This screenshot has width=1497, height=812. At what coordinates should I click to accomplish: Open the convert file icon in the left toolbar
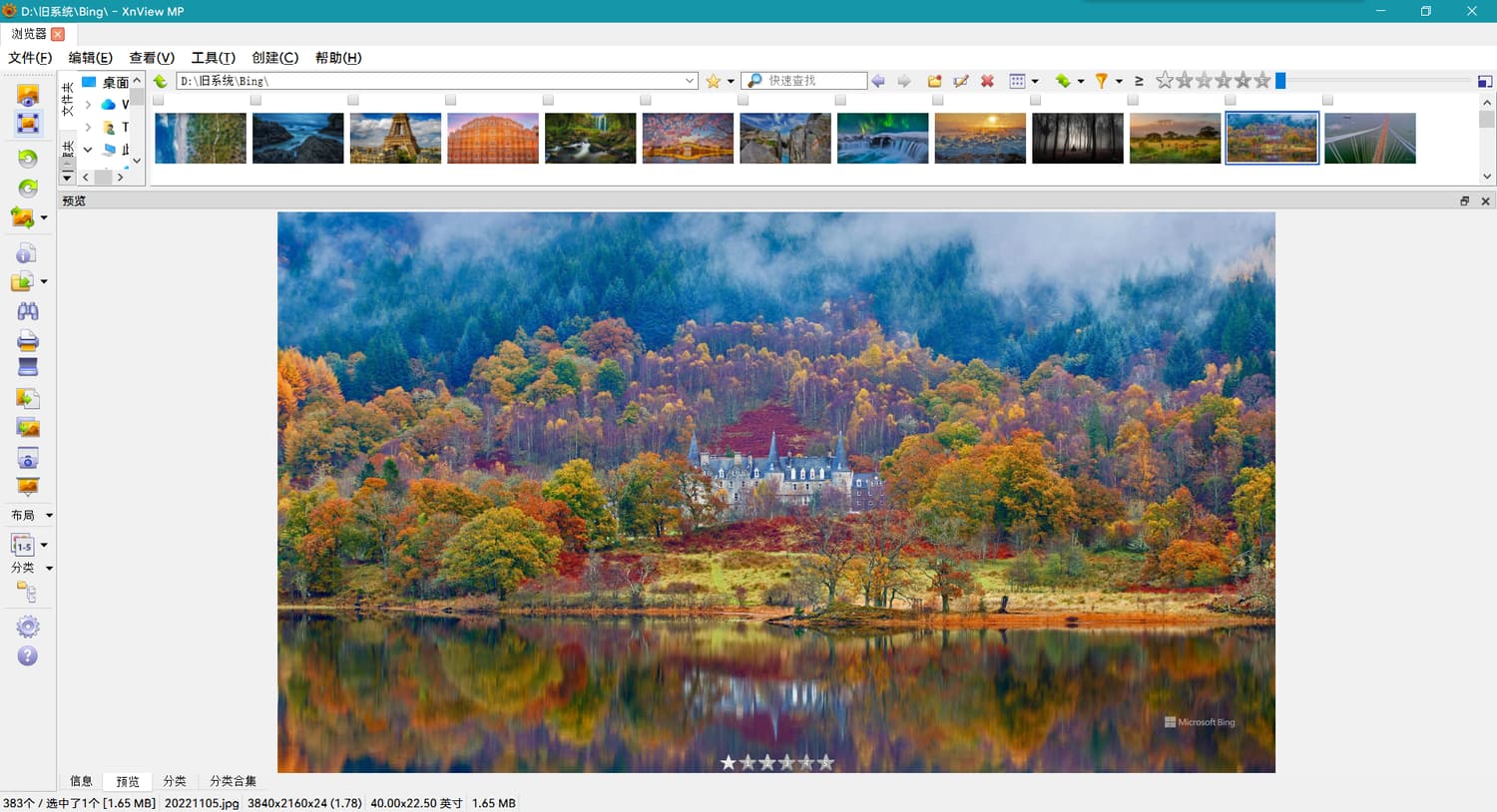pos(27,399)
